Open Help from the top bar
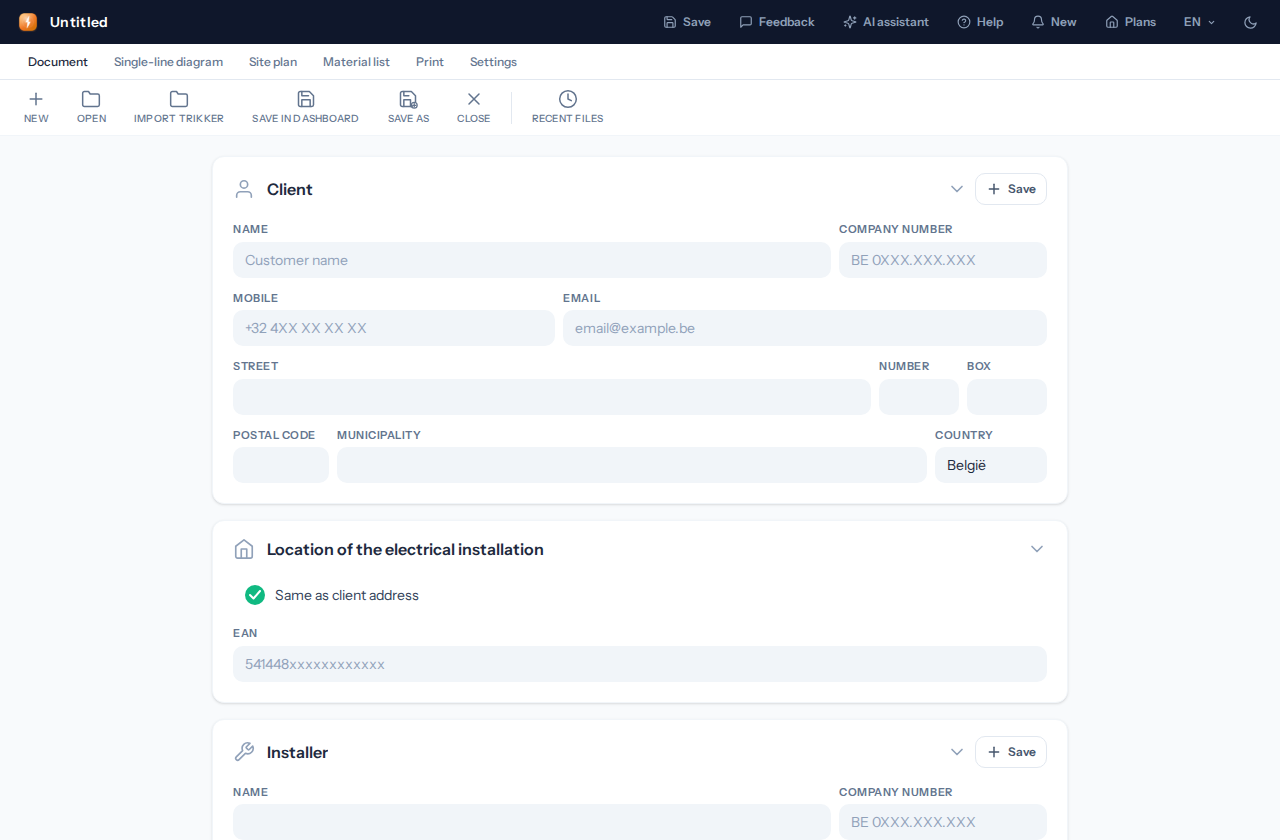Screen dimensions: 1280x840 pyautogui.click(x=980, y=22)
